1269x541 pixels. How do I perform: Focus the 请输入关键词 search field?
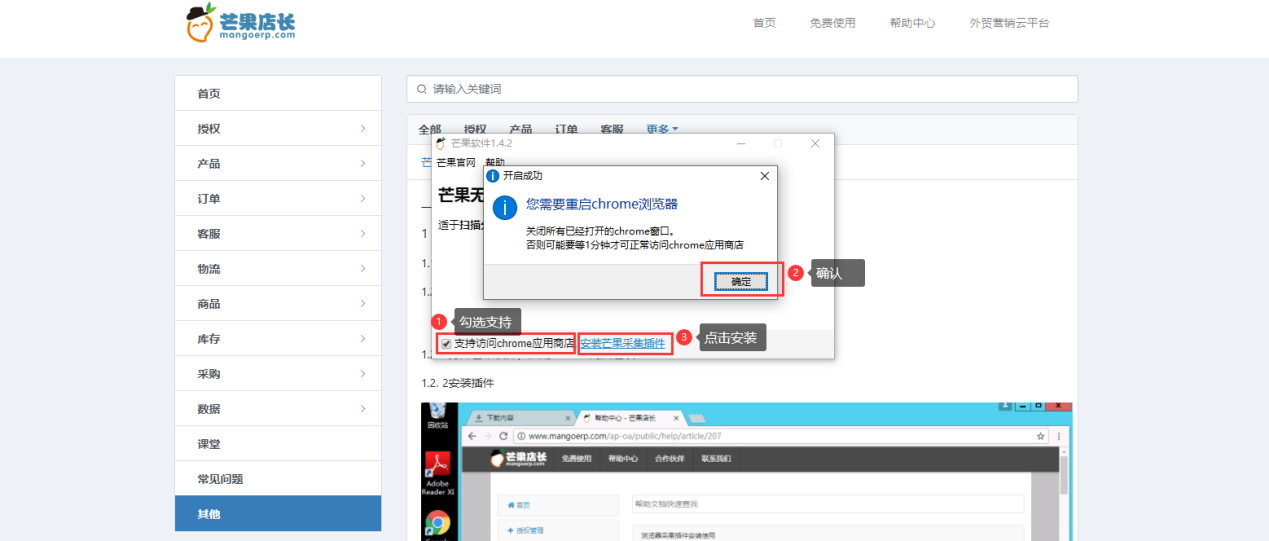[742, 89]
